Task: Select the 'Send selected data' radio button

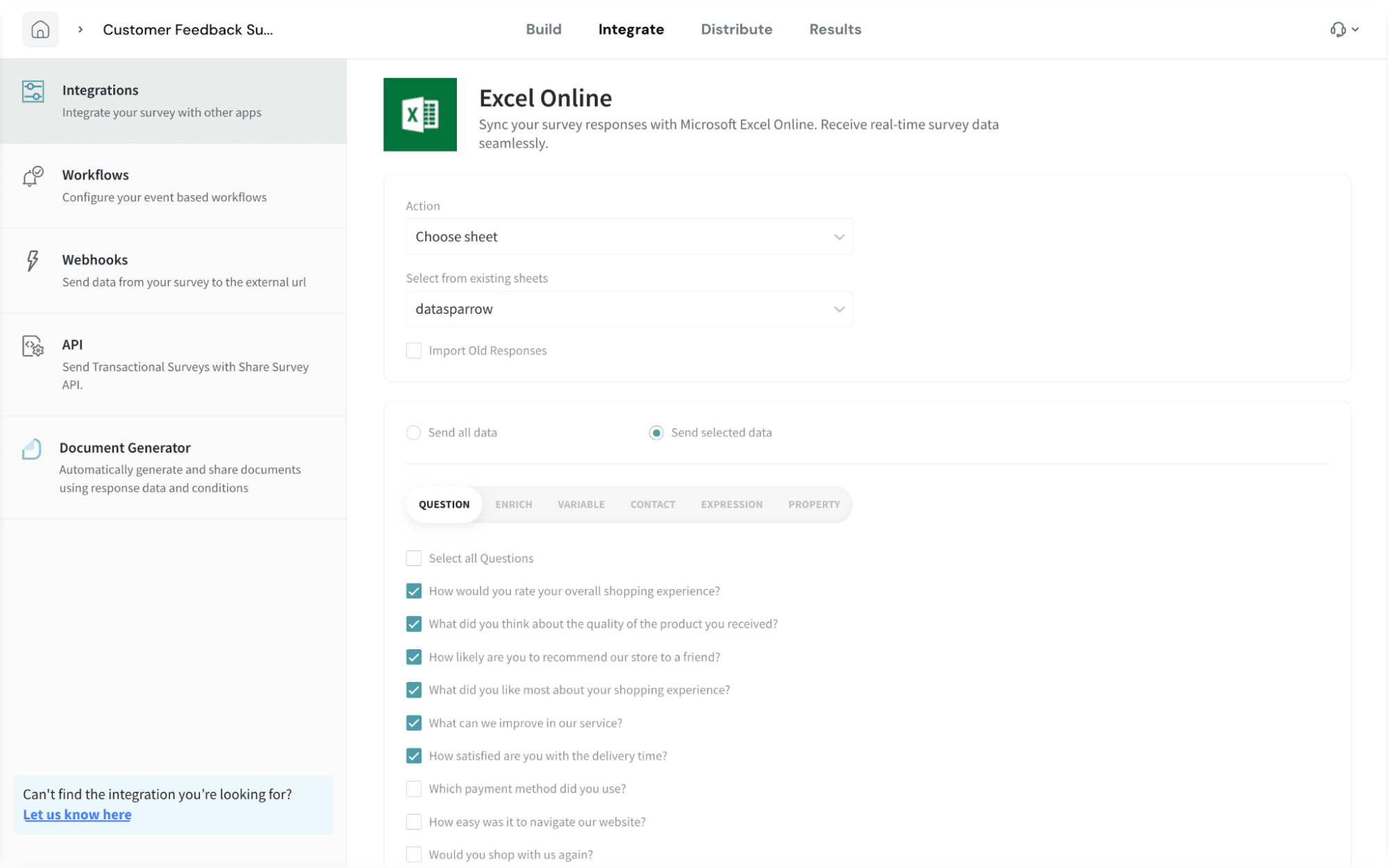Action: click(656, 433)
